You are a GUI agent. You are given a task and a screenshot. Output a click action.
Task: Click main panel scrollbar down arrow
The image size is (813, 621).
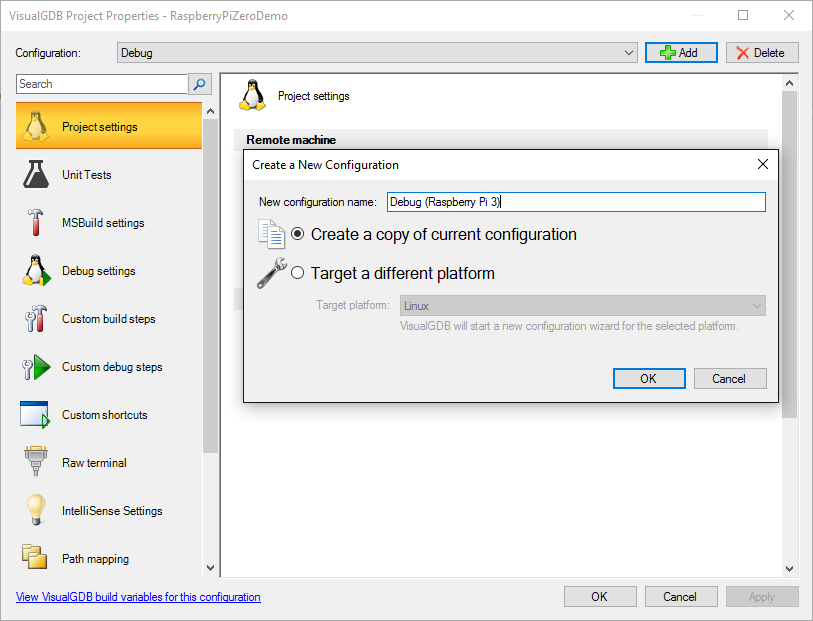(789, 569)
